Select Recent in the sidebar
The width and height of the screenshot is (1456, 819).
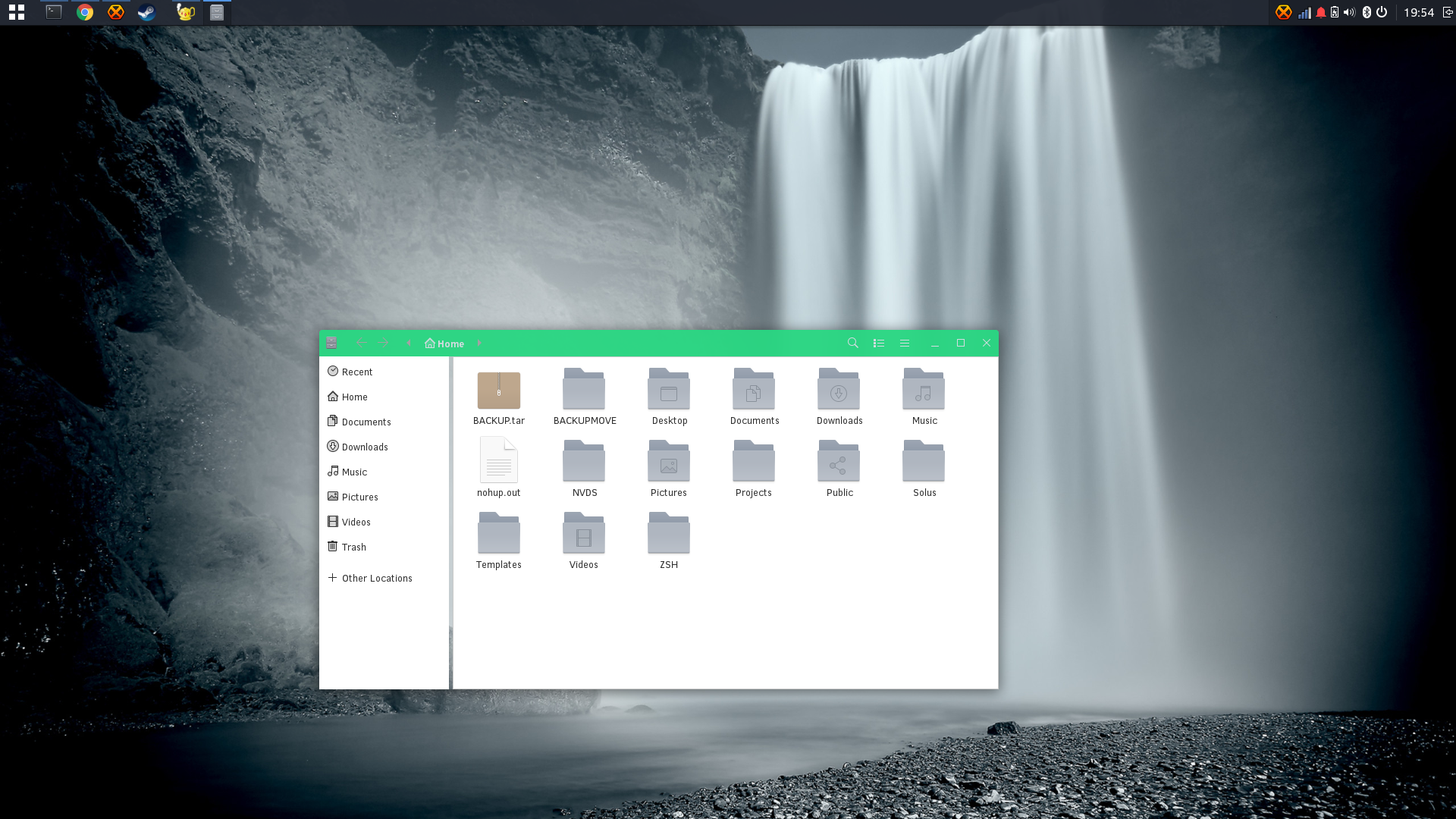(x=384, y=372)
